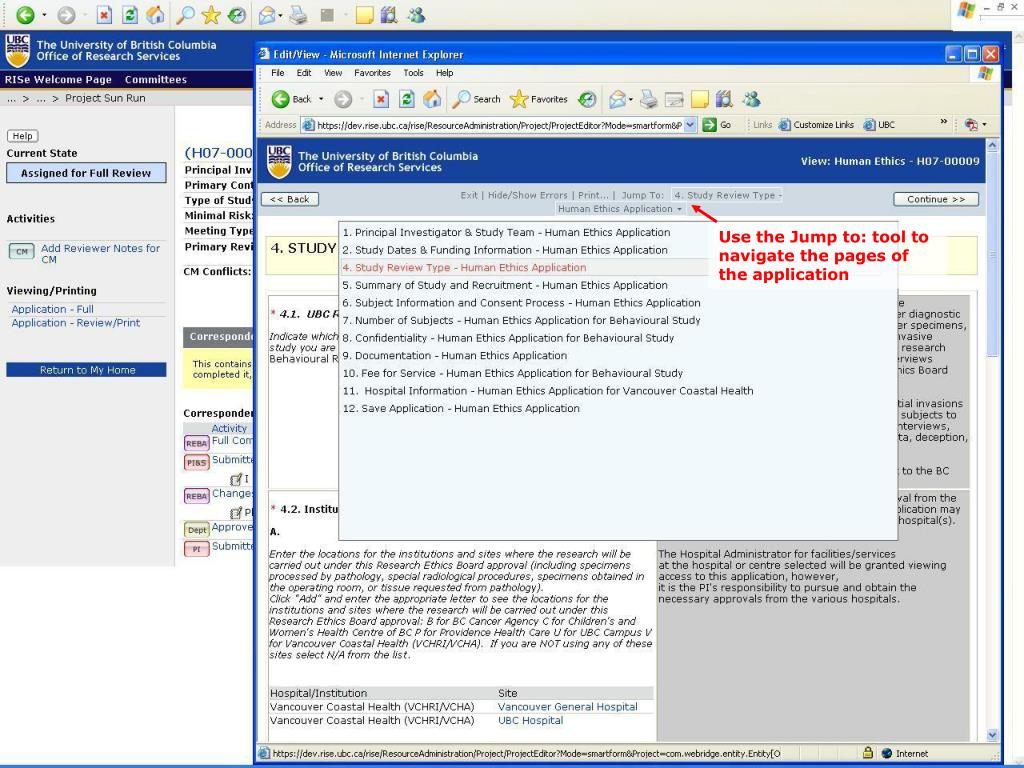
Task: Click the Exit link in the form header
Action: tap(469, 195)
